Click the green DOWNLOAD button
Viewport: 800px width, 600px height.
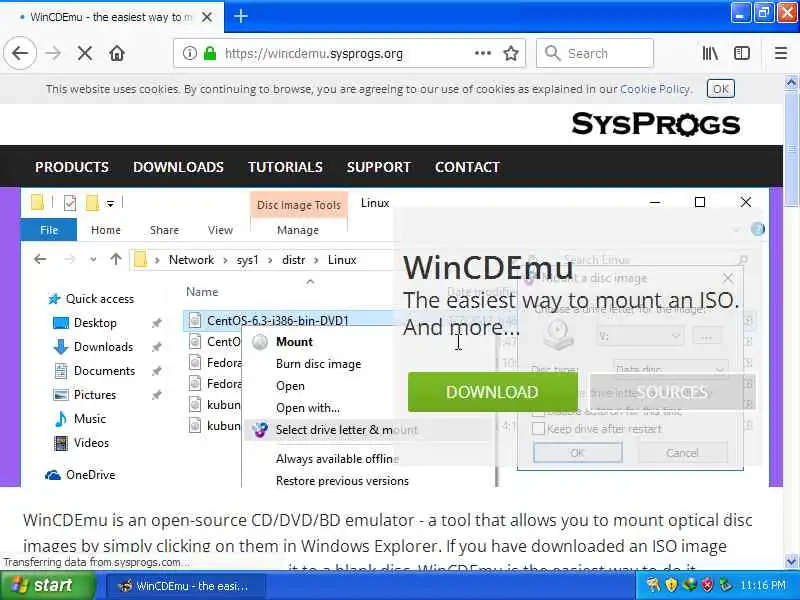click(492, 392)
